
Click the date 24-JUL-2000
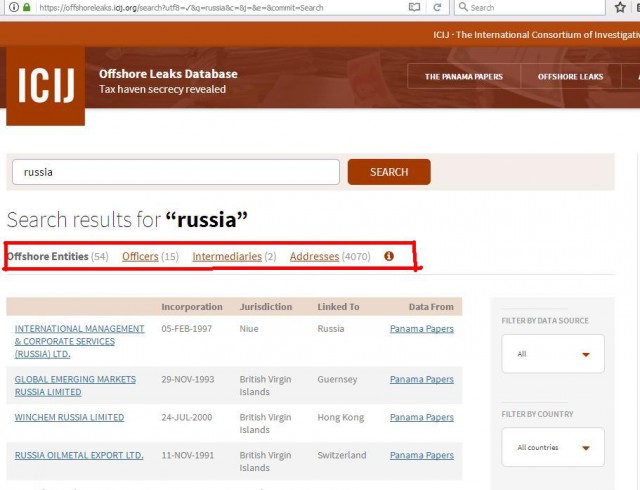point(187,417)
